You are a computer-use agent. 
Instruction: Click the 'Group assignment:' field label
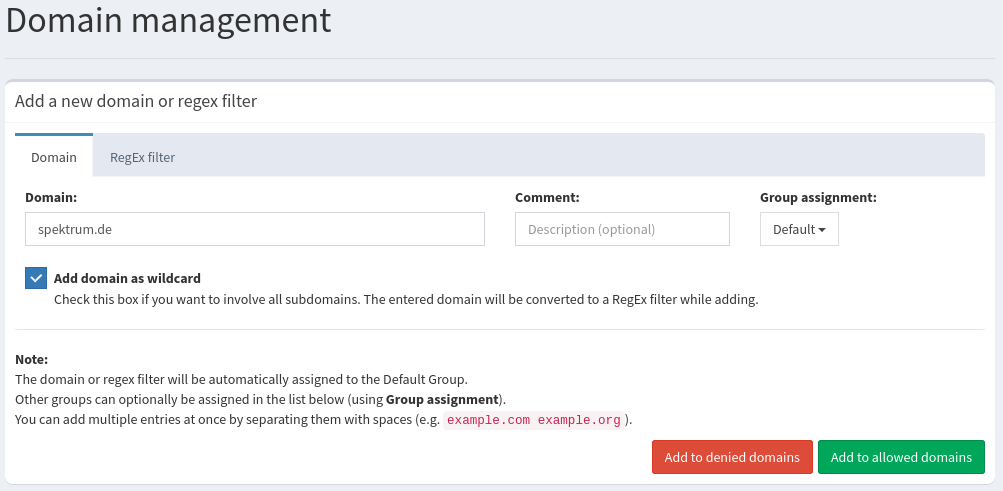point(818,198)
